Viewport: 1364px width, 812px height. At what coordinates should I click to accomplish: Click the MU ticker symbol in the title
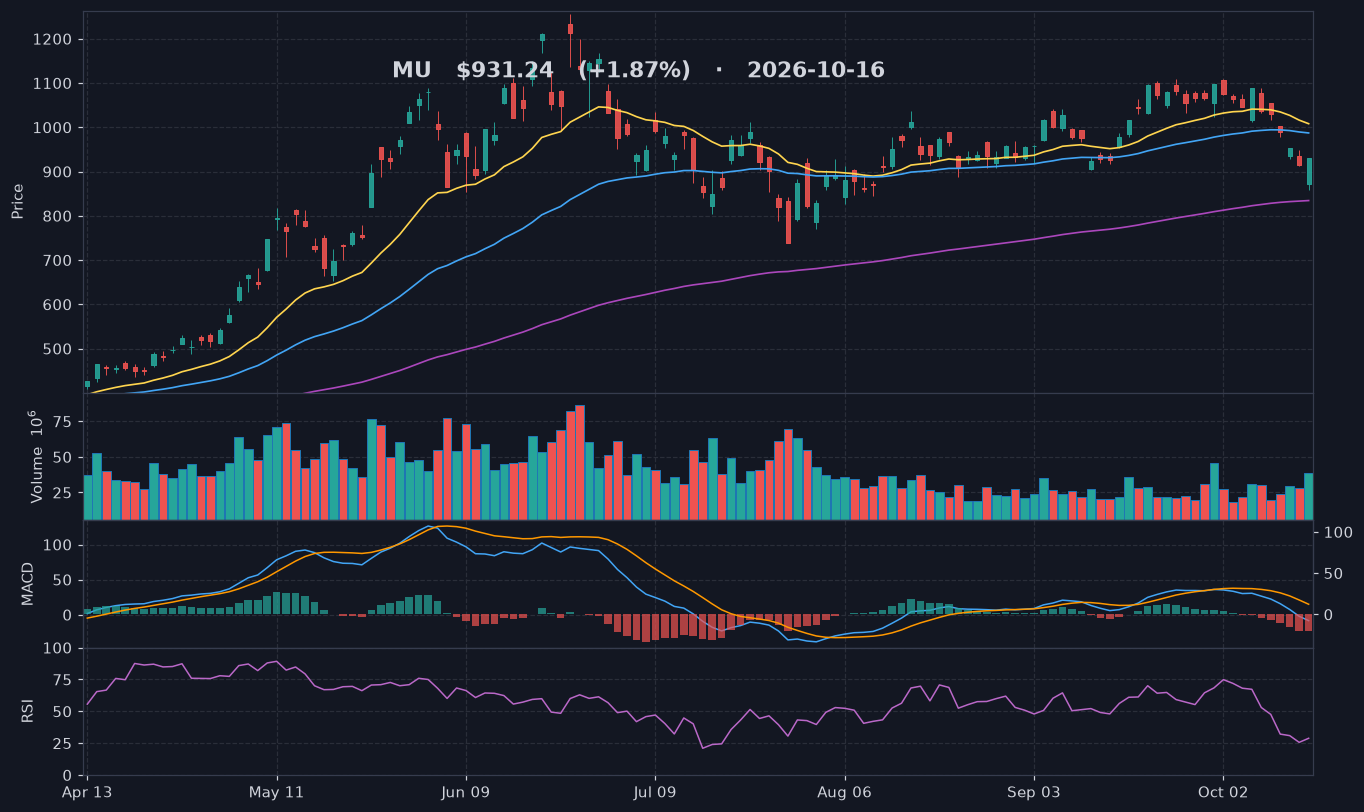tap(411, 71)
